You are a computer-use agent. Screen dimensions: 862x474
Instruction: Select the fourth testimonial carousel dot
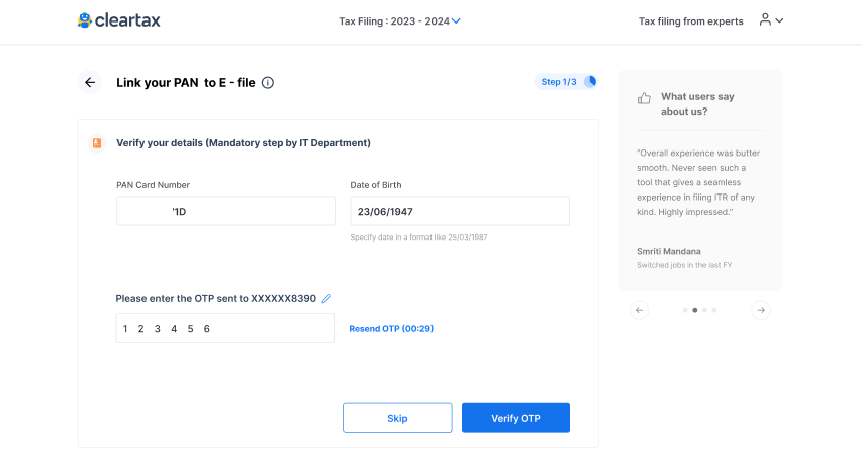pos(714,310)
